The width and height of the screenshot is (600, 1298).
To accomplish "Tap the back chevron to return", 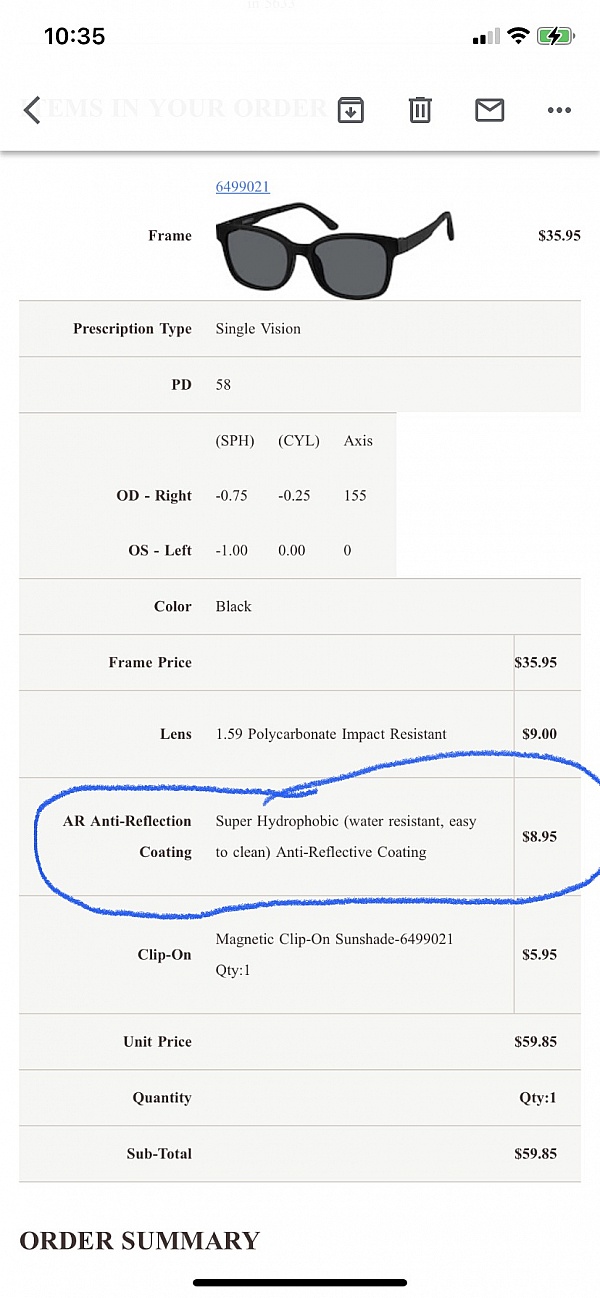I will (31, 110).
